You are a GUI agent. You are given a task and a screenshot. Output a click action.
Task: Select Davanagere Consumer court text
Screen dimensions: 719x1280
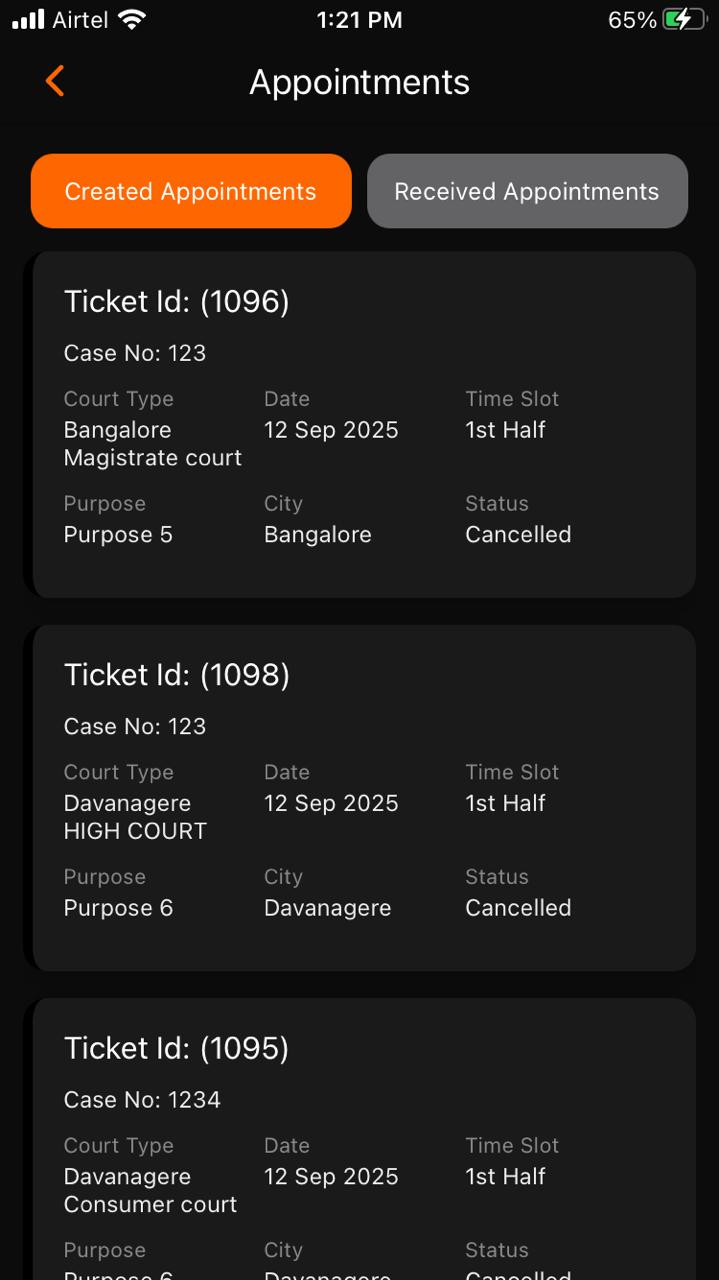(150, 1190)
